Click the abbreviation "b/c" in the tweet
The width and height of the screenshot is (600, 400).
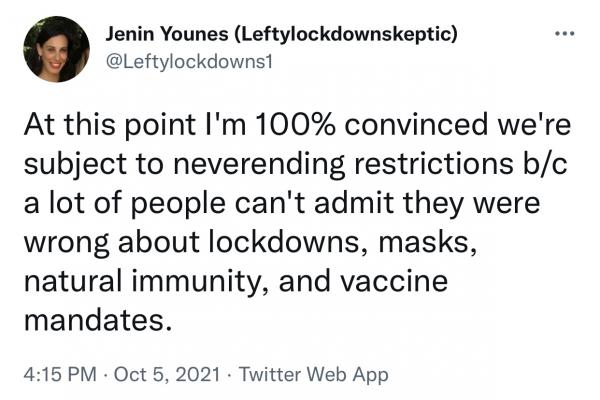(549, 168)
